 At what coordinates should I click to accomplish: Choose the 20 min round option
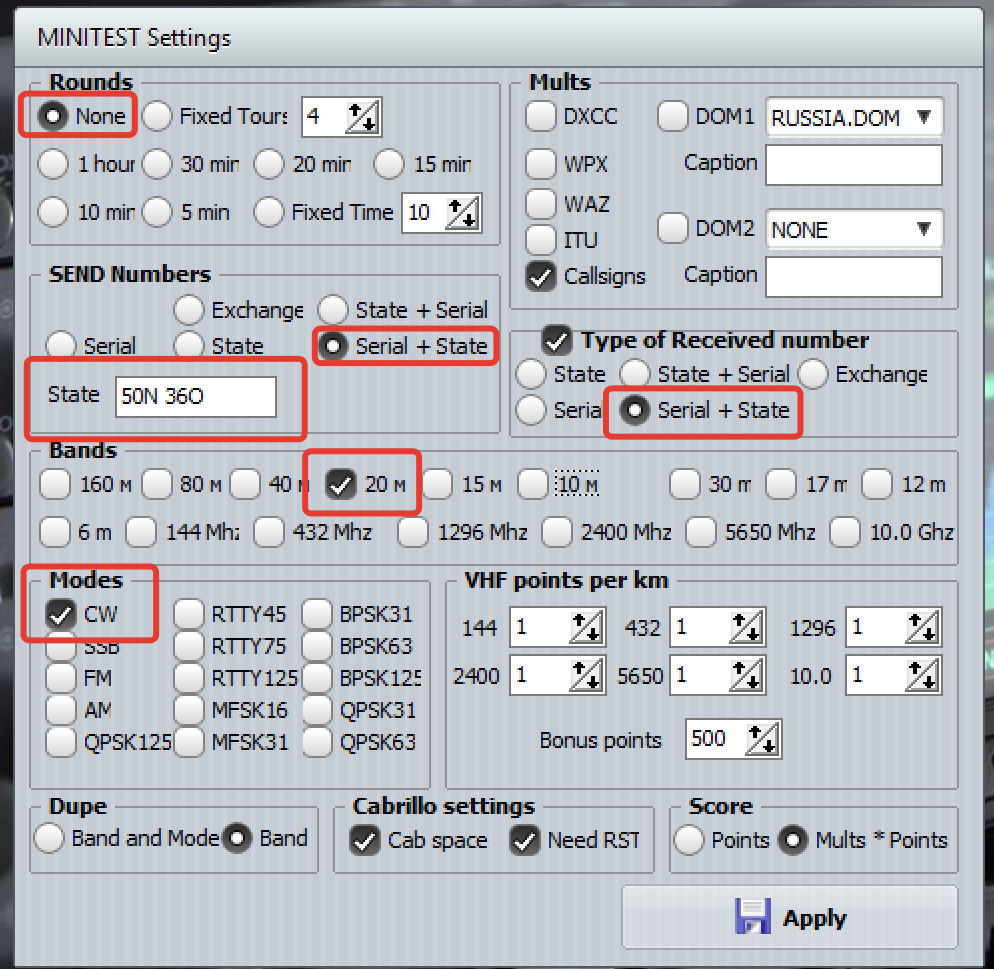269,164
